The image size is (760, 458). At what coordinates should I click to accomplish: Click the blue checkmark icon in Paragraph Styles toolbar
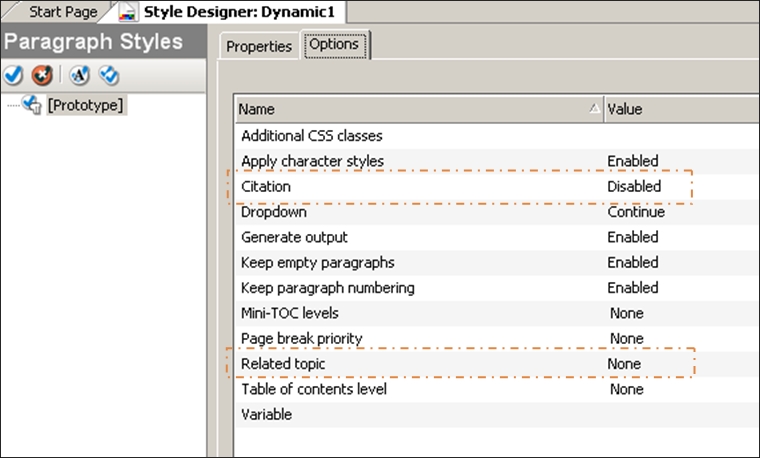[x=14, y=75]
